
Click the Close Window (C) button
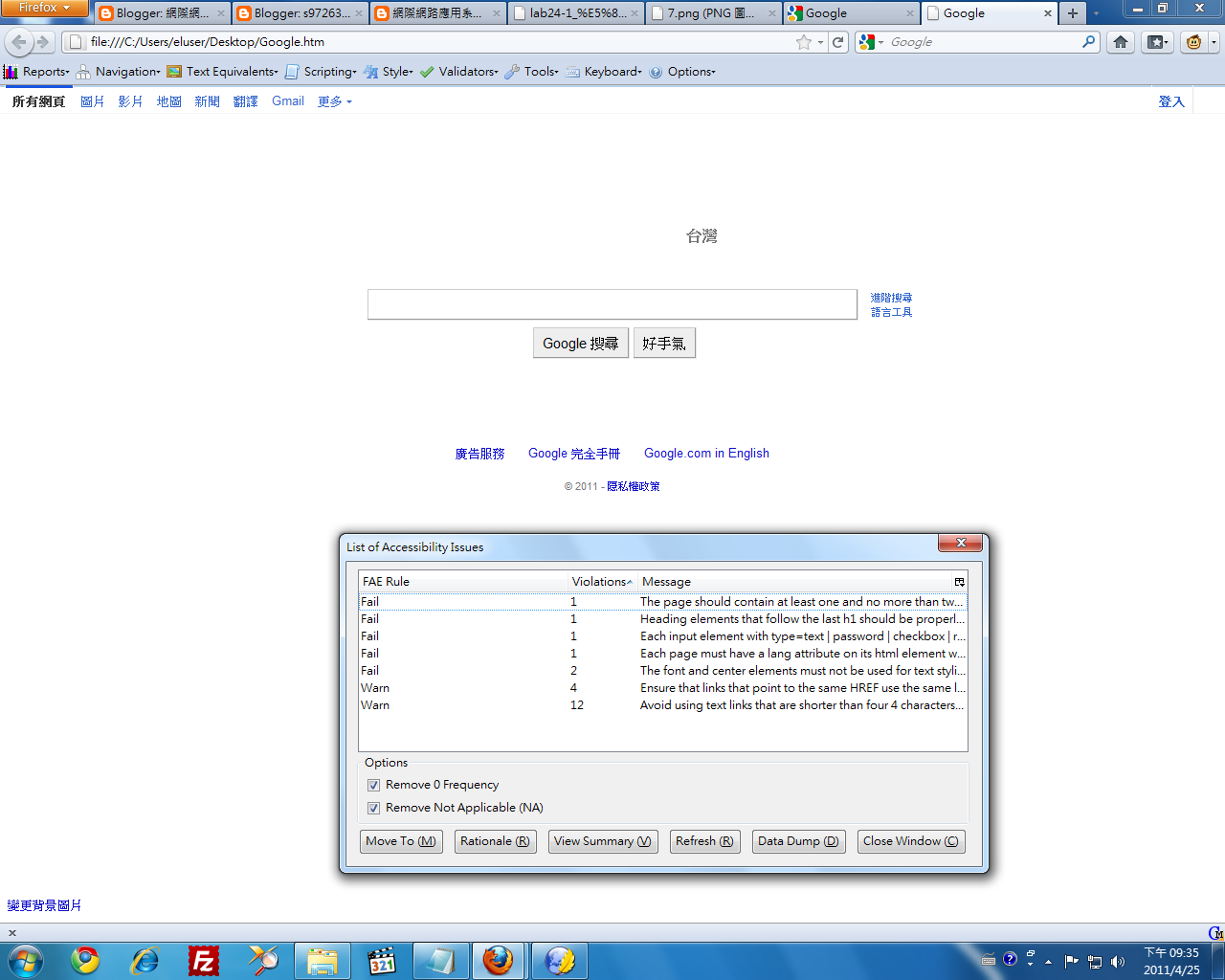(x=911, y=841)
